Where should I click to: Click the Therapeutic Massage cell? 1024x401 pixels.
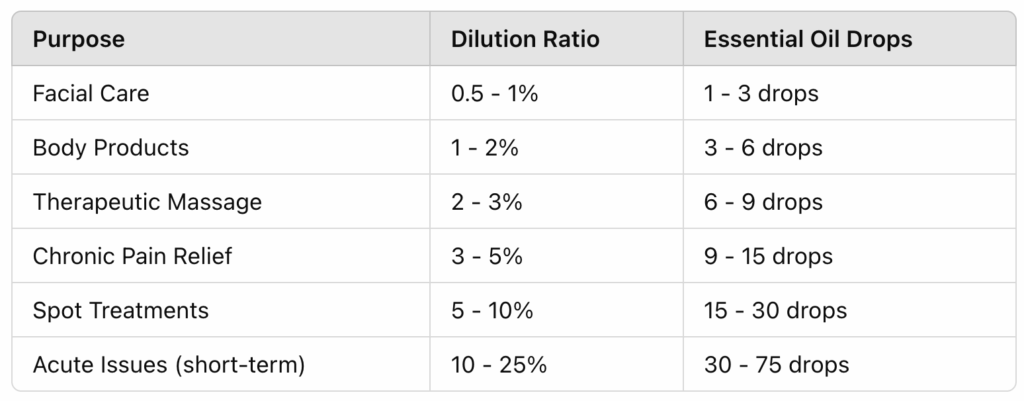point(147,202)
